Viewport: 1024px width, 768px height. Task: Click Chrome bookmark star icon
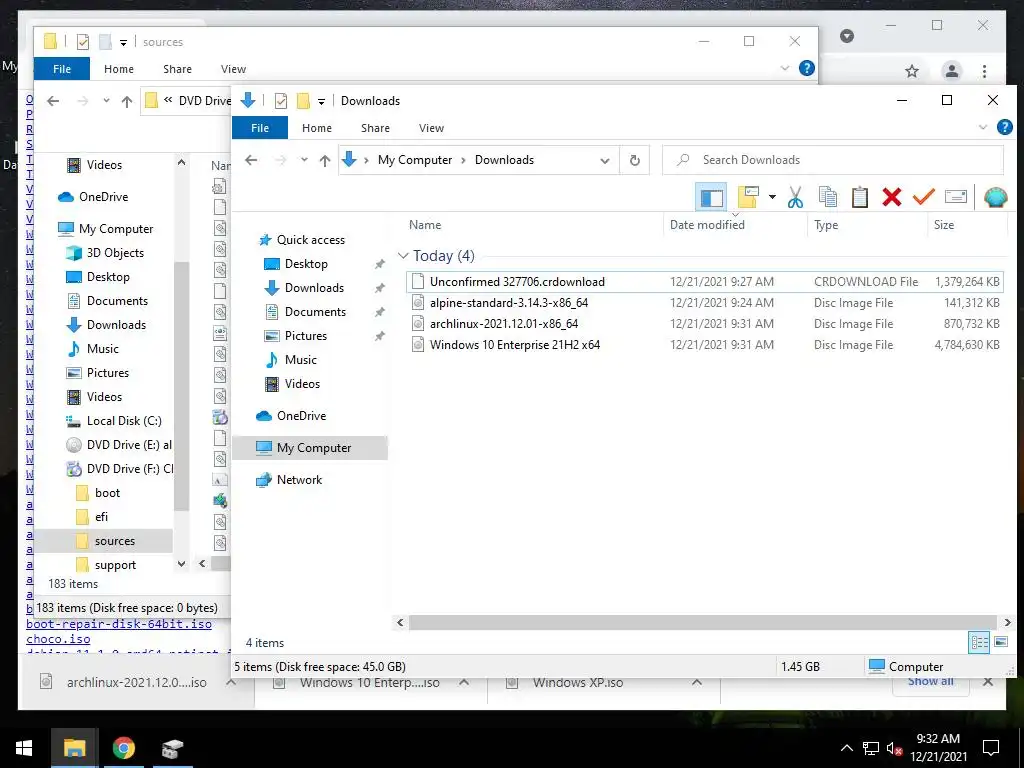click(912, 71)
